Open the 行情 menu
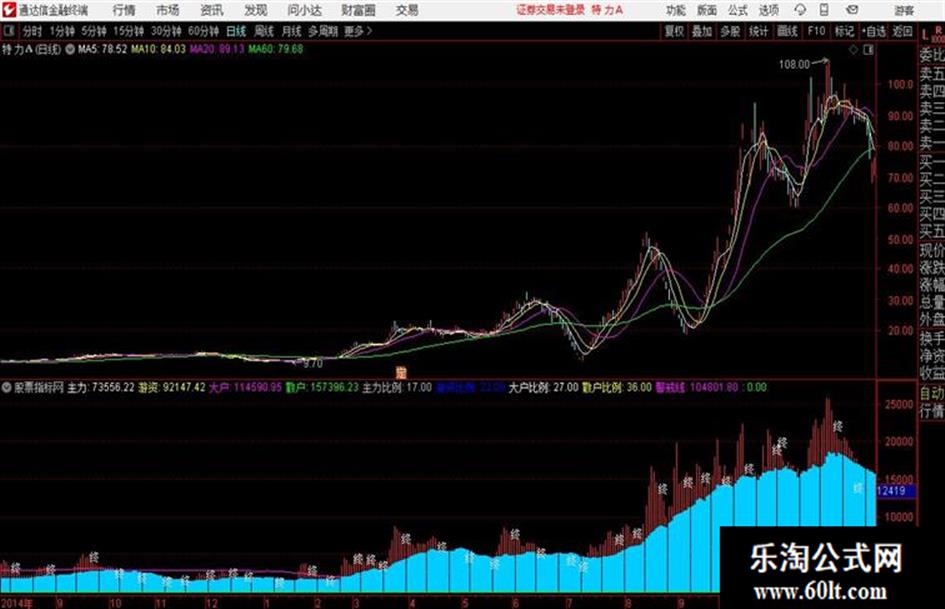The image size is (945, 609). tap(124, 10)
